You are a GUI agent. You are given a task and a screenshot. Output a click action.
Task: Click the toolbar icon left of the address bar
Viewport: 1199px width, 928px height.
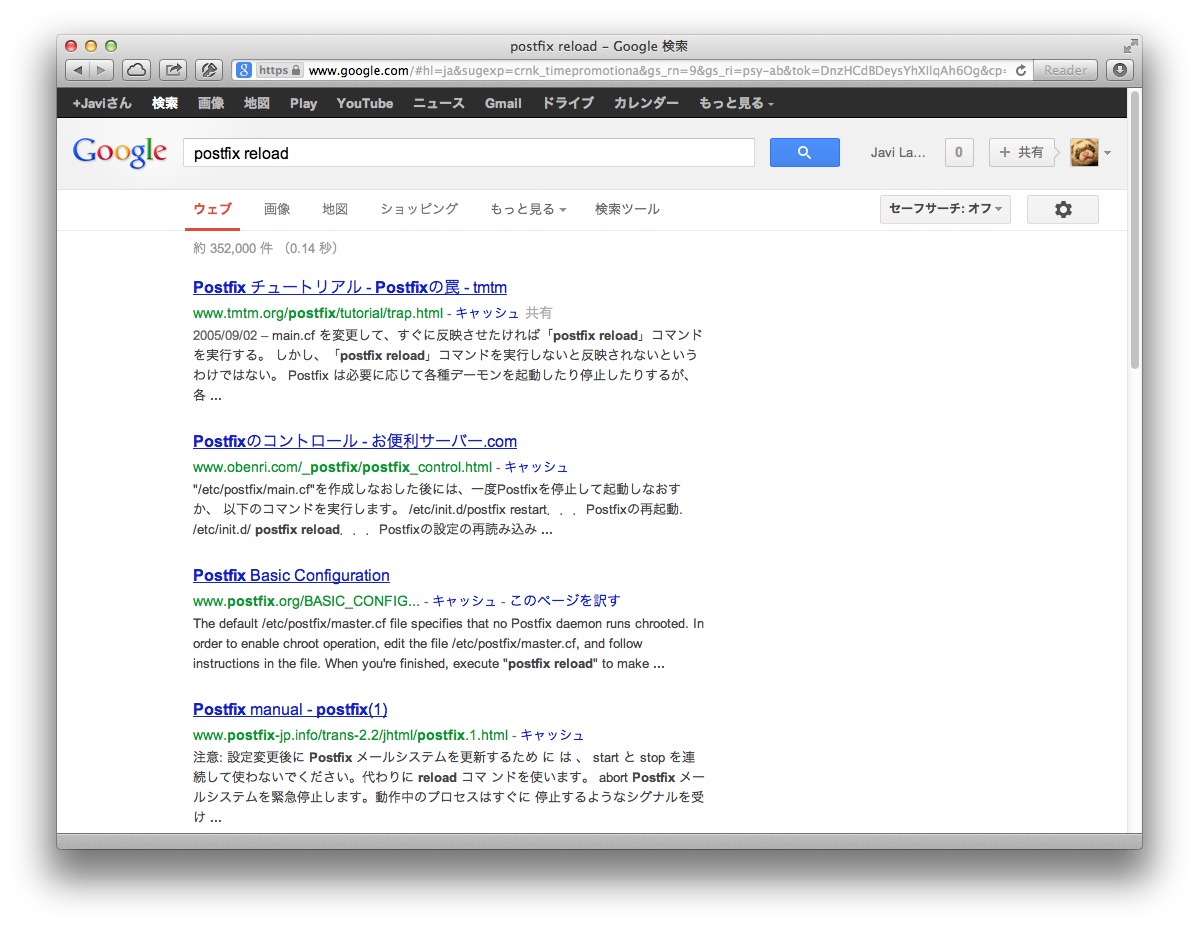coord(209,70)
